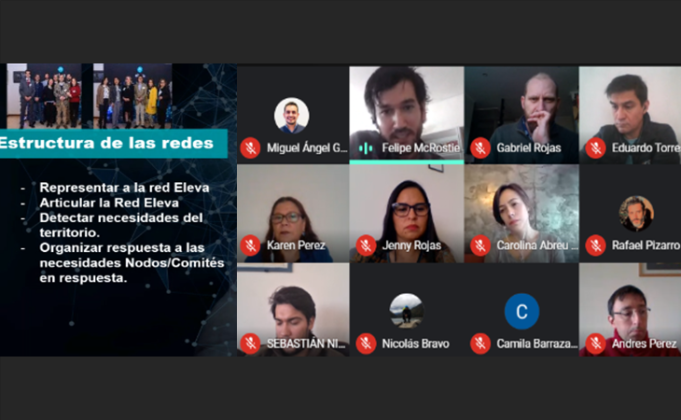Image resolution: width=681 pixels, height=420 pixels.
Task: Click Camila Barraza's muted microphone icon
Action: pos(480,344)
